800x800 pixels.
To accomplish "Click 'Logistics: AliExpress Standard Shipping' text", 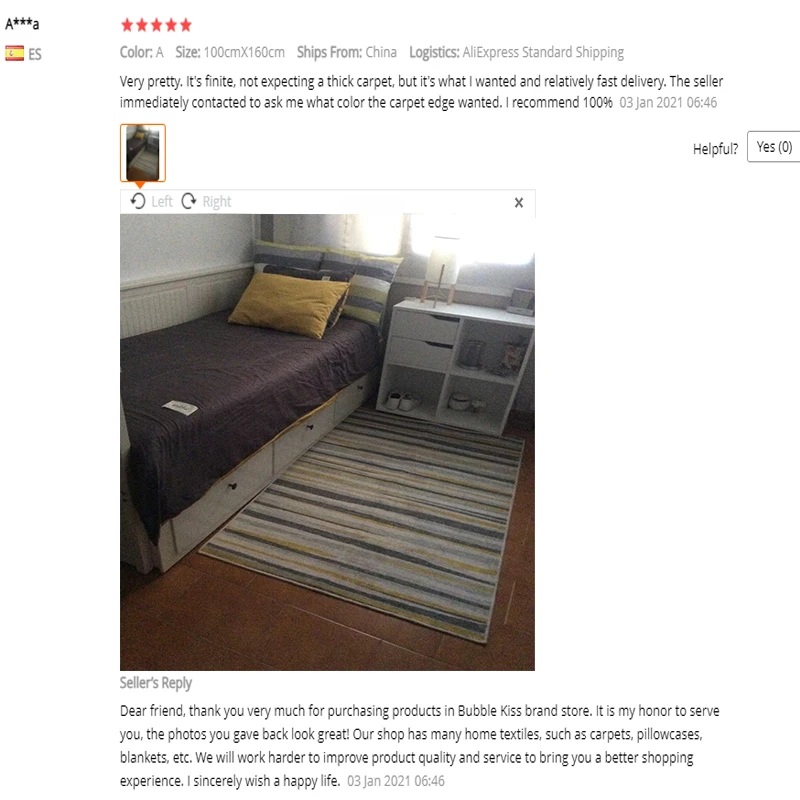I will (516, 52).
